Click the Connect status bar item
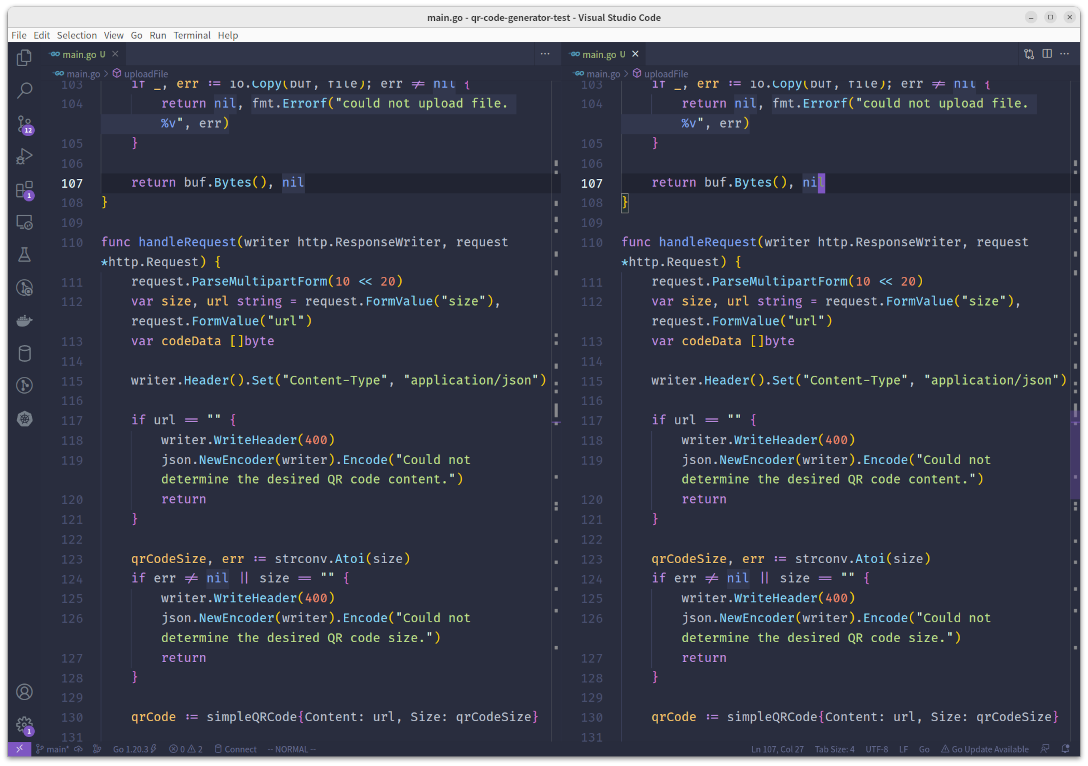 click(x=235, y=749)
